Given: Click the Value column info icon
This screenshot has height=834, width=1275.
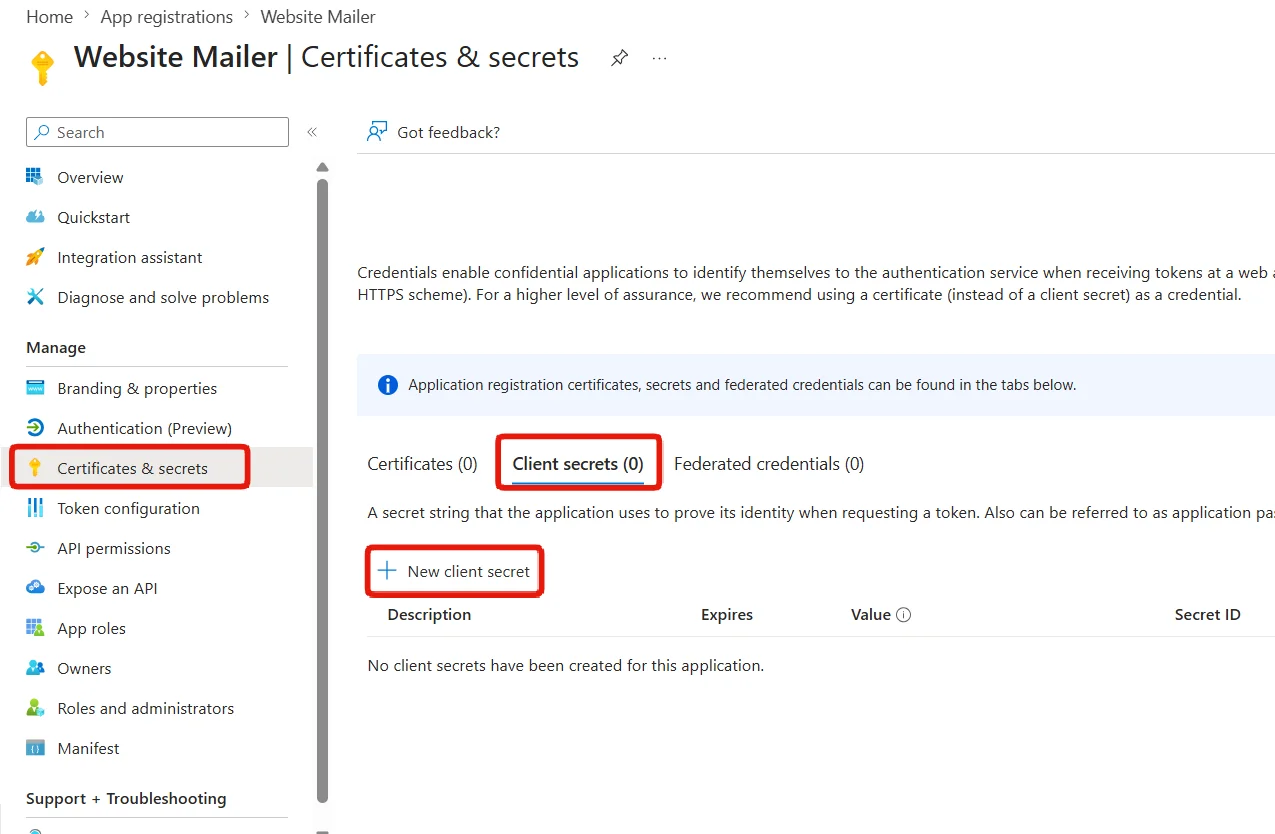Looking at the screenshot, I should [904, 615].
